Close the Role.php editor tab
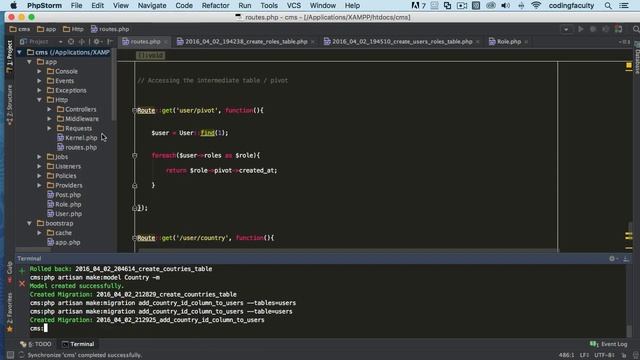The width and height of the screenshot is (640, 360). point(526,42)
